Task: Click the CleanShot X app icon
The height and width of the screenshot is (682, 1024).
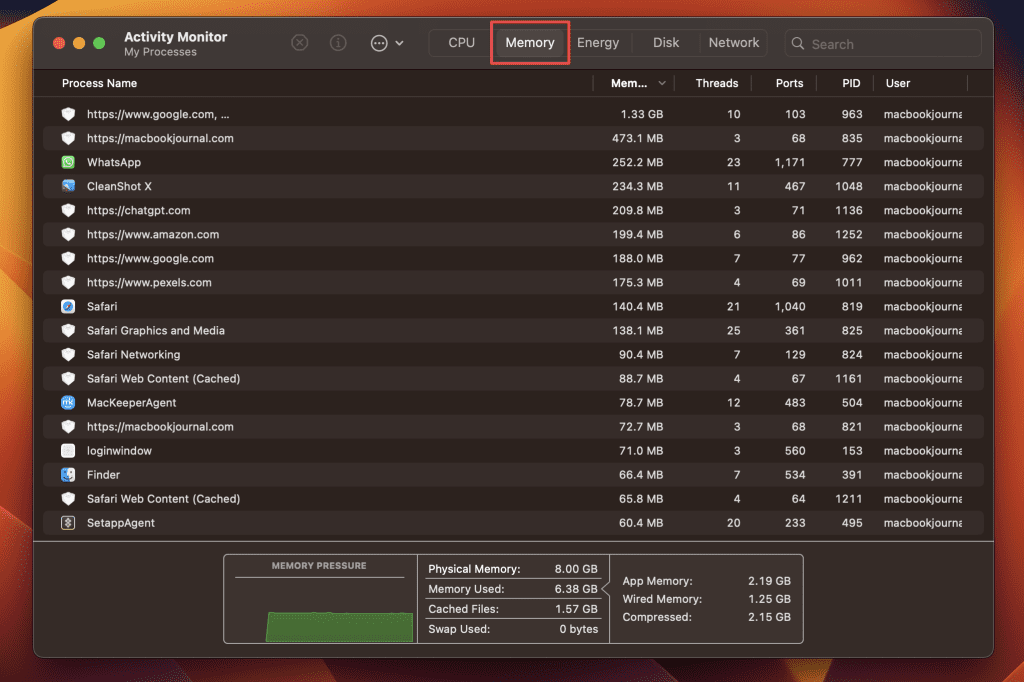Action: pyautogui.click(x=68, y=186)
